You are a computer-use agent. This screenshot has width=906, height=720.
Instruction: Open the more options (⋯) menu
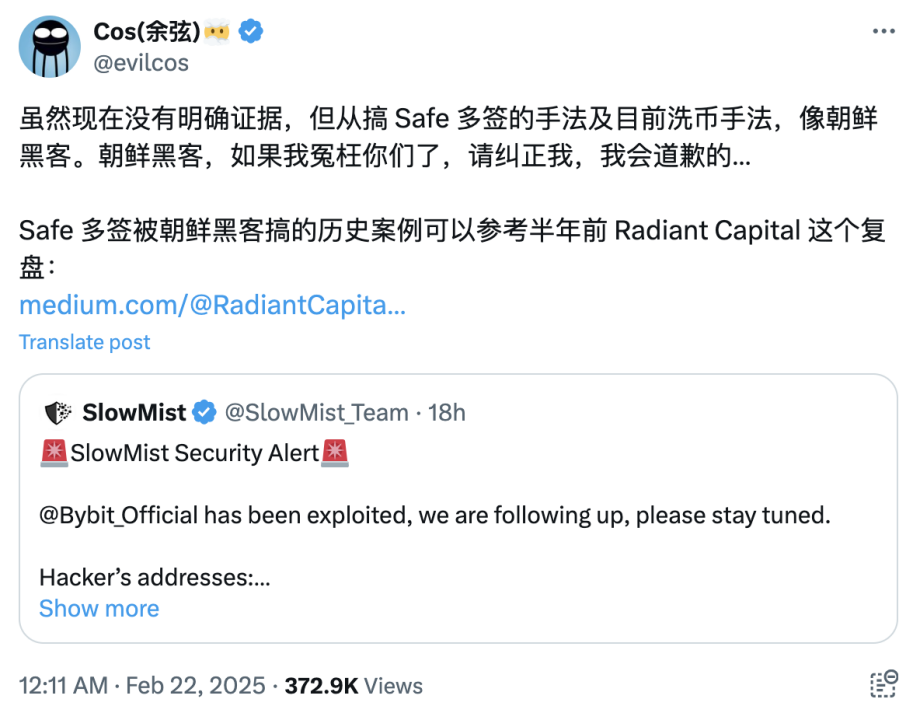tap(883, 30)
